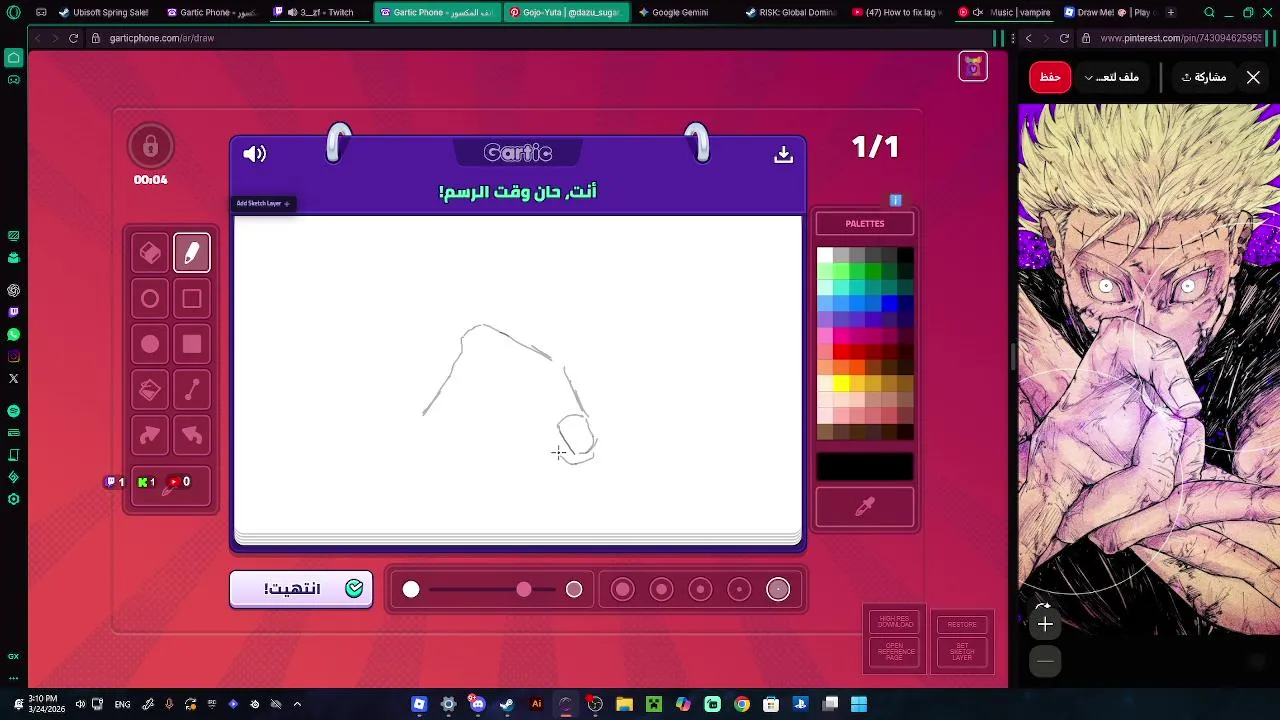Image resolution: width=1280 pixels, height=720 pixels.
Task: Click the large brush size circle
Action: tap(574, 590)
